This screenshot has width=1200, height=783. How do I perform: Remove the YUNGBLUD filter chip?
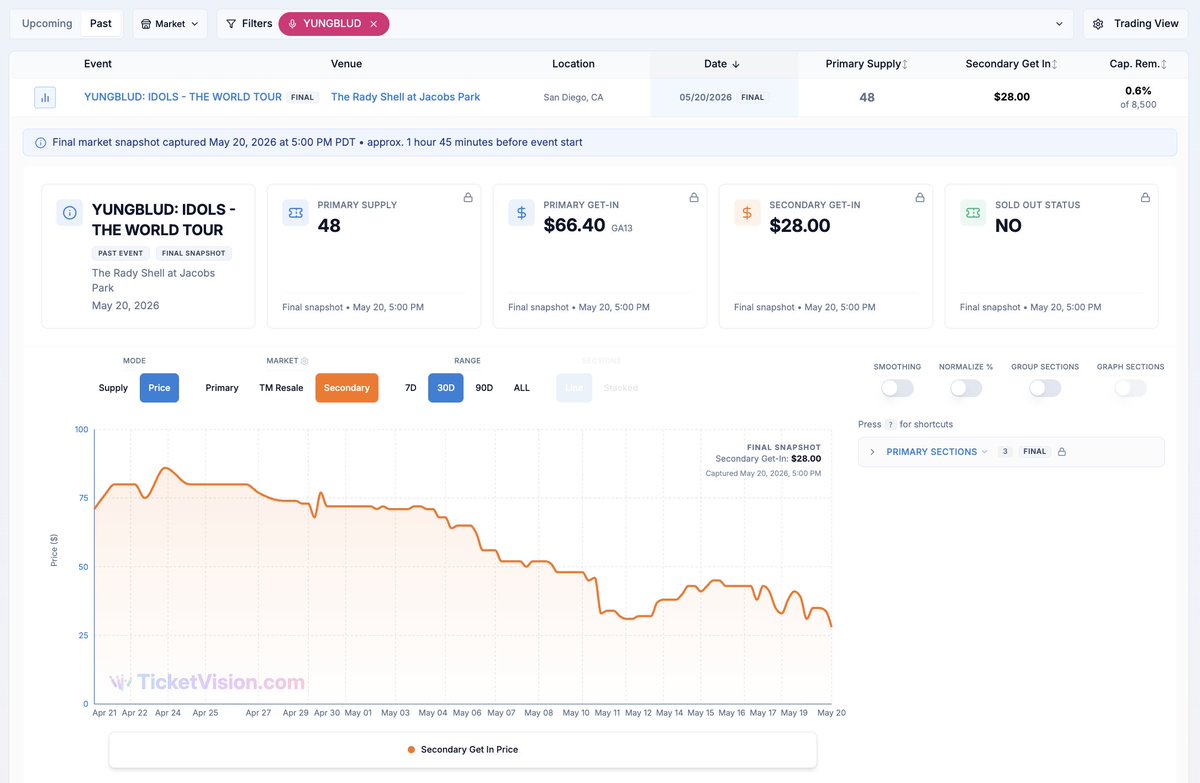coord(374,24)
